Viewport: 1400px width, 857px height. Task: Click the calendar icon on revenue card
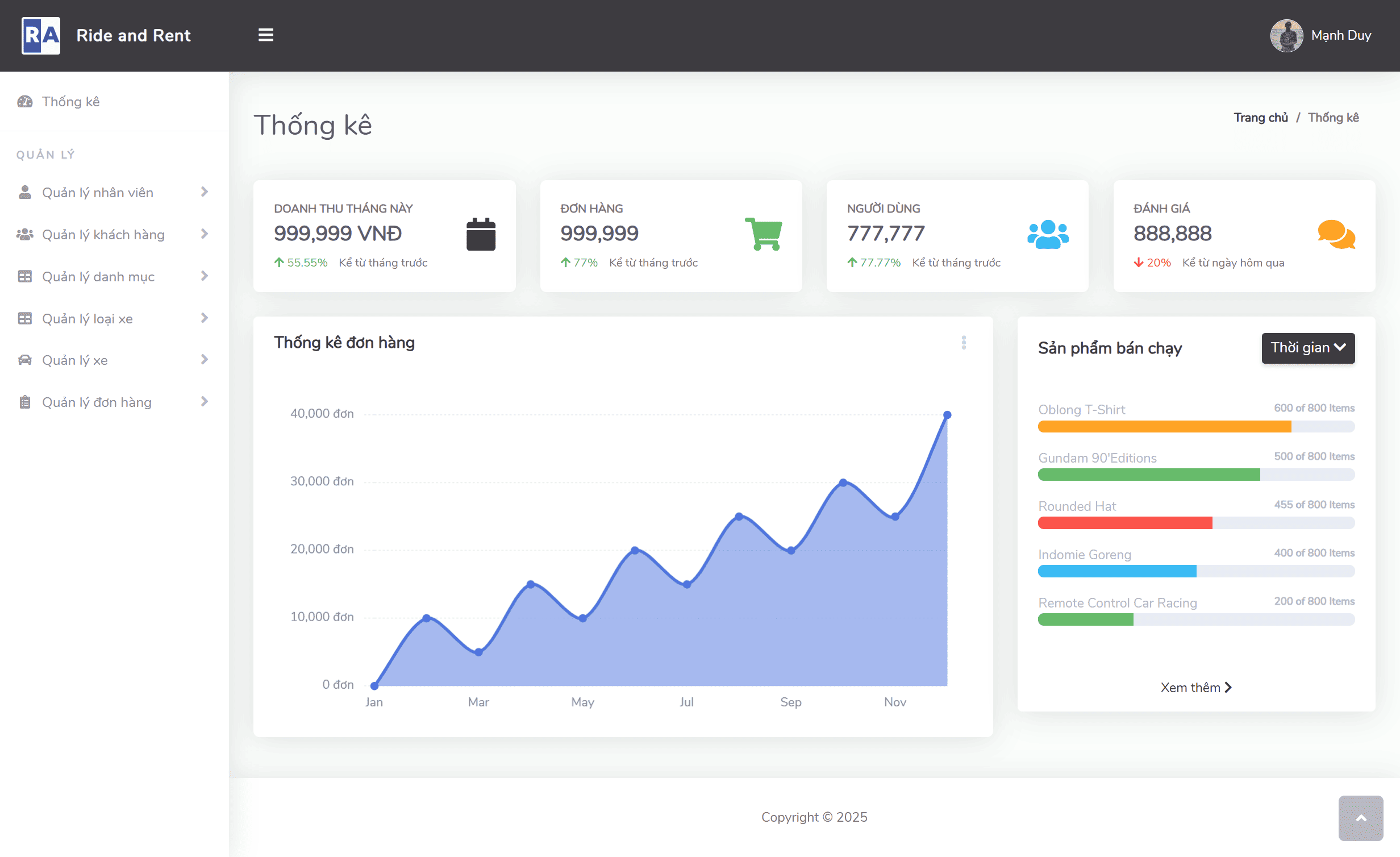(481, 234)
